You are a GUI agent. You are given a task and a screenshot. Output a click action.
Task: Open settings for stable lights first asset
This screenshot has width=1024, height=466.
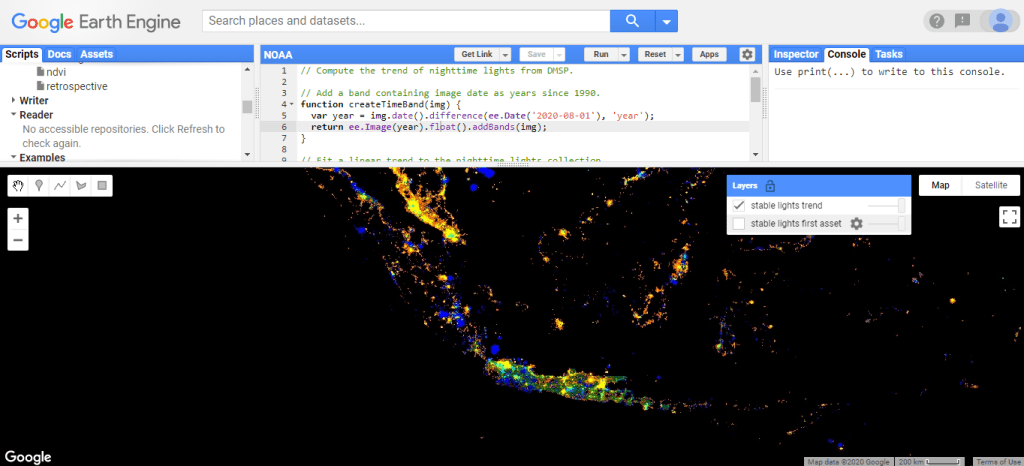(x=856, y=224)
